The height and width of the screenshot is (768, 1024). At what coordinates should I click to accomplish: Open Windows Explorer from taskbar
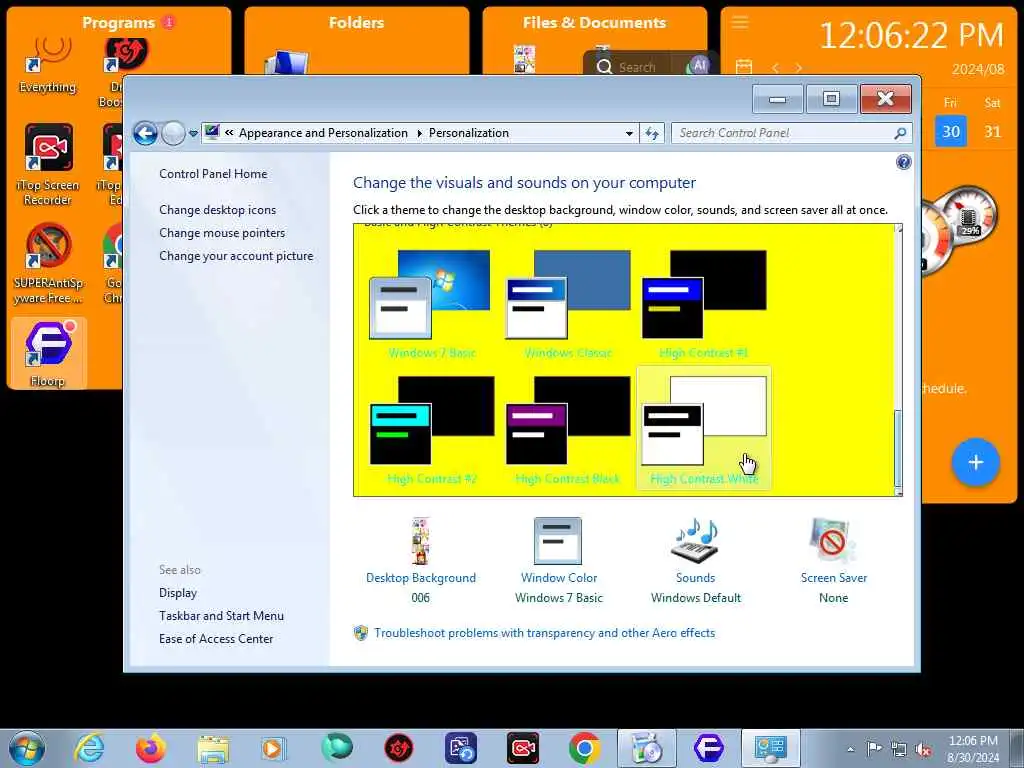(213, 748)
